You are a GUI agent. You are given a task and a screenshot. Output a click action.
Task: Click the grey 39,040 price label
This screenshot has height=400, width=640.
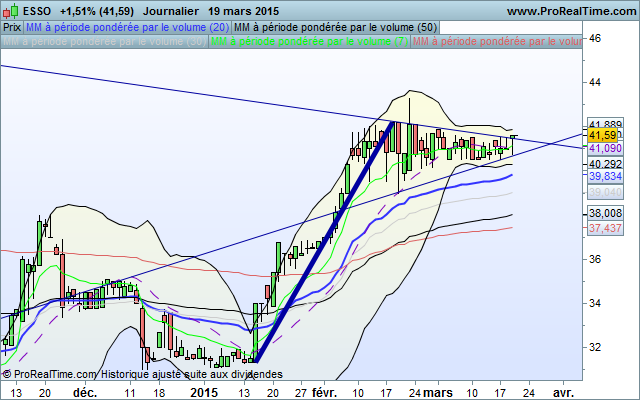[605, 192]
